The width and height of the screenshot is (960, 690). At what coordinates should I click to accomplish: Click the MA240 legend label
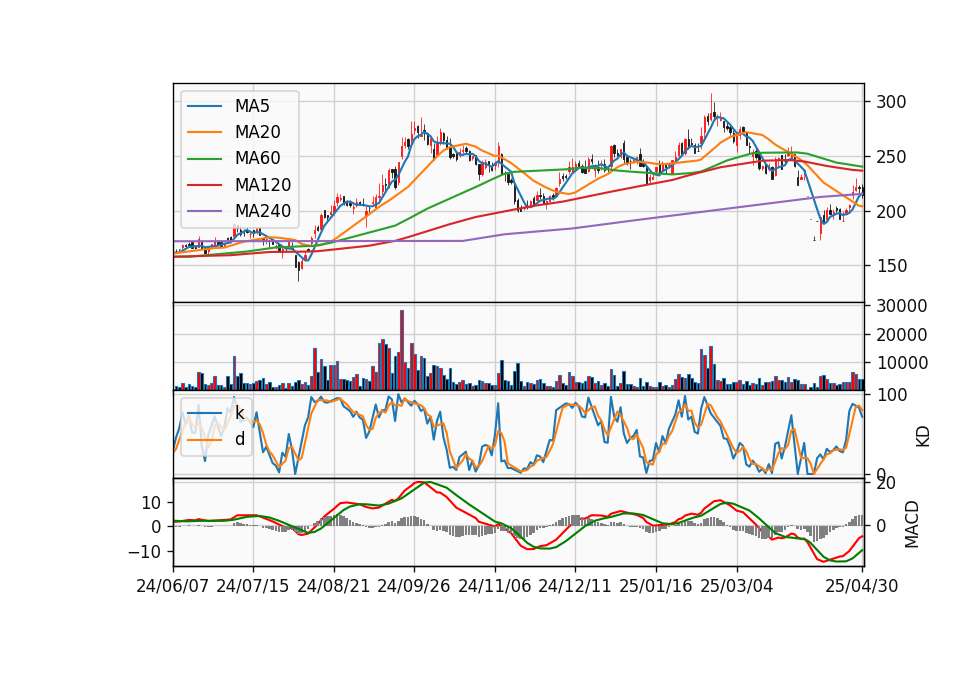tap(263, 211)
